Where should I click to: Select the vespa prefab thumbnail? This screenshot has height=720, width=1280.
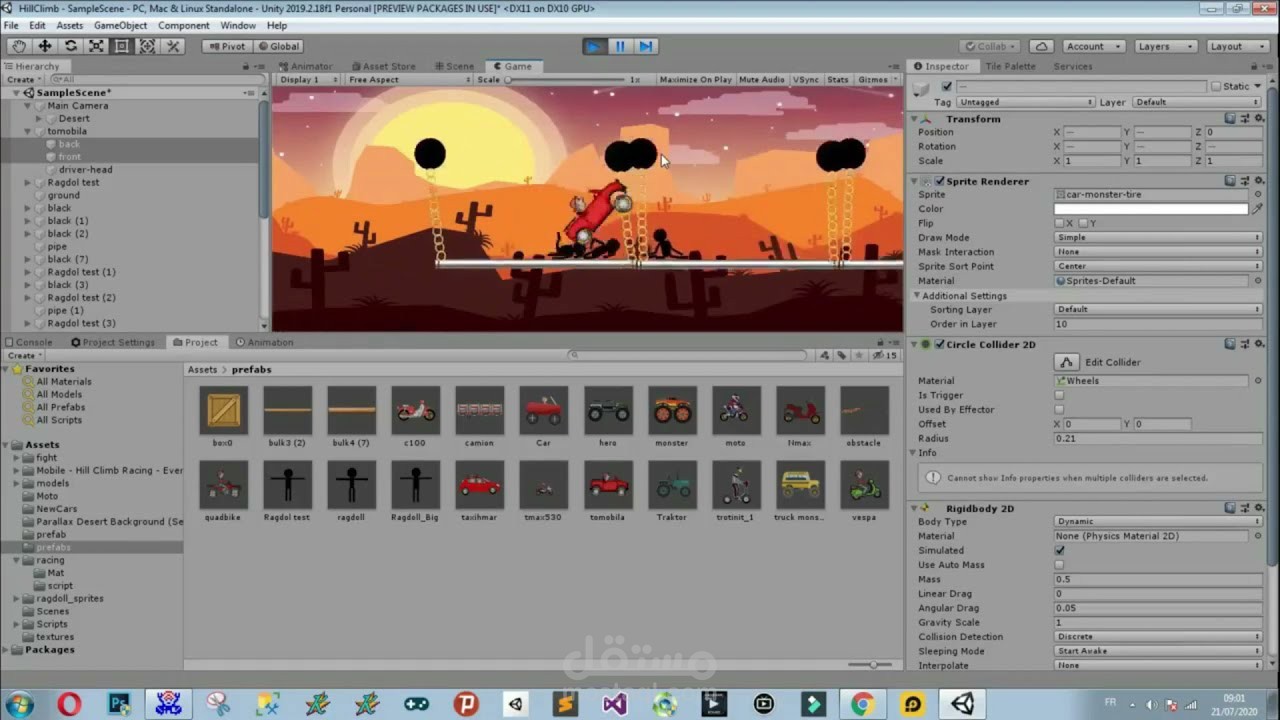864,486
